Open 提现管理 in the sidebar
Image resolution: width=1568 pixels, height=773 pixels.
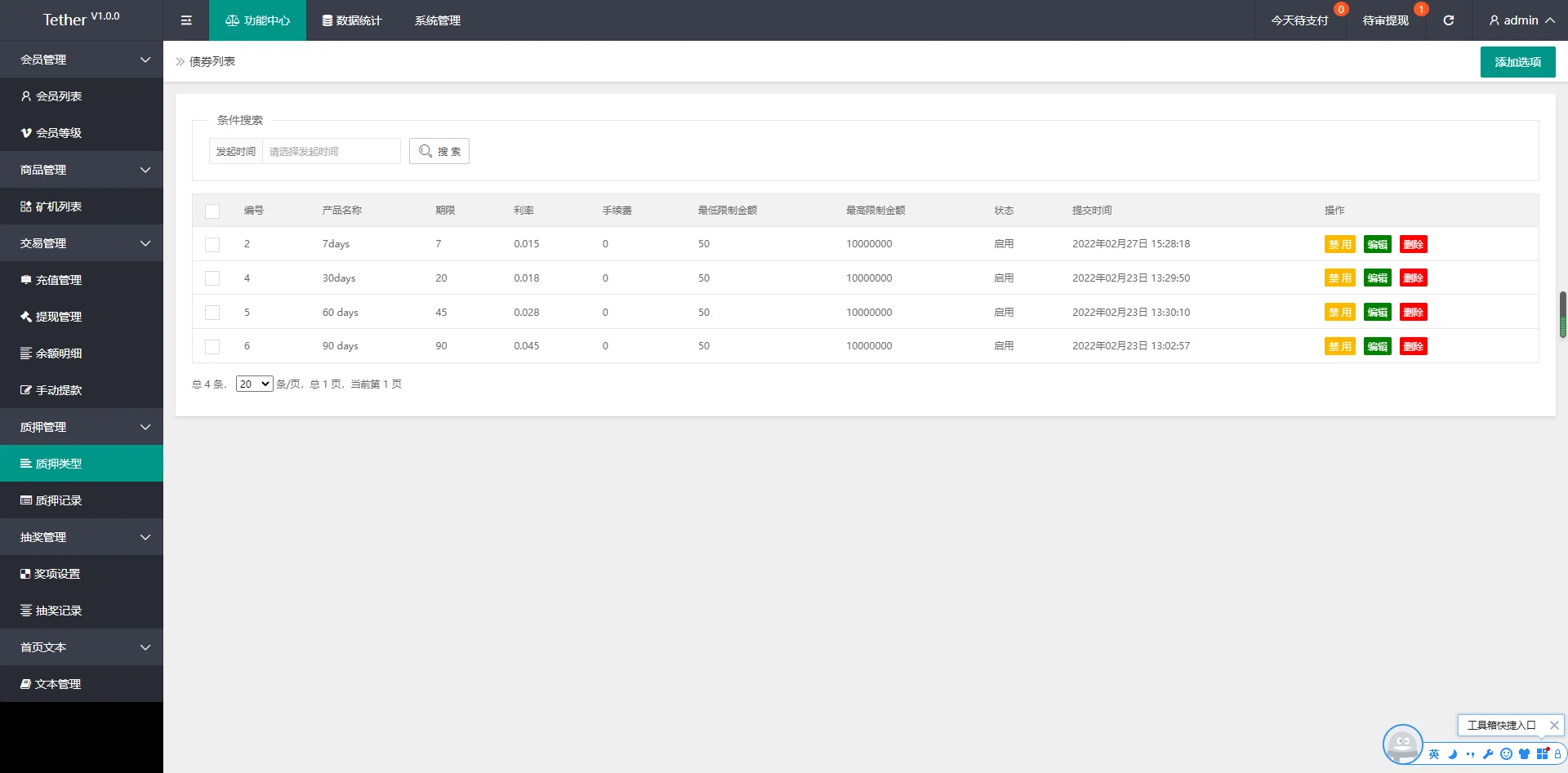pyautogui.click(x=59, y=317)
